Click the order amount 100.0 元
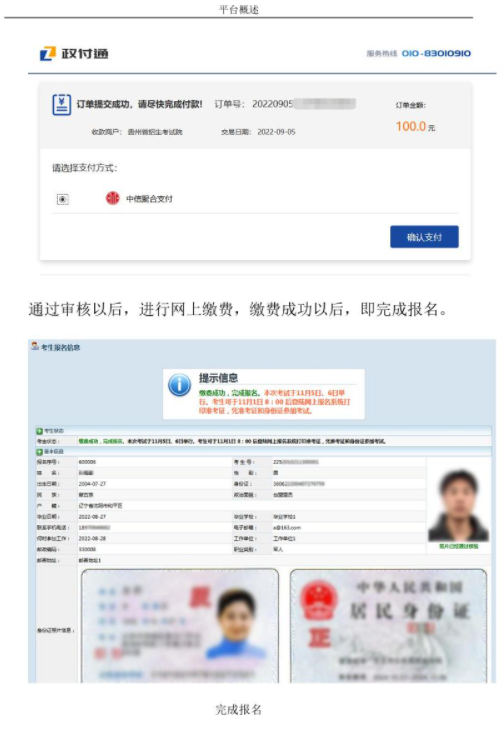Image resolution: width=504 pixels, height=729 pixels. [415, 126]
